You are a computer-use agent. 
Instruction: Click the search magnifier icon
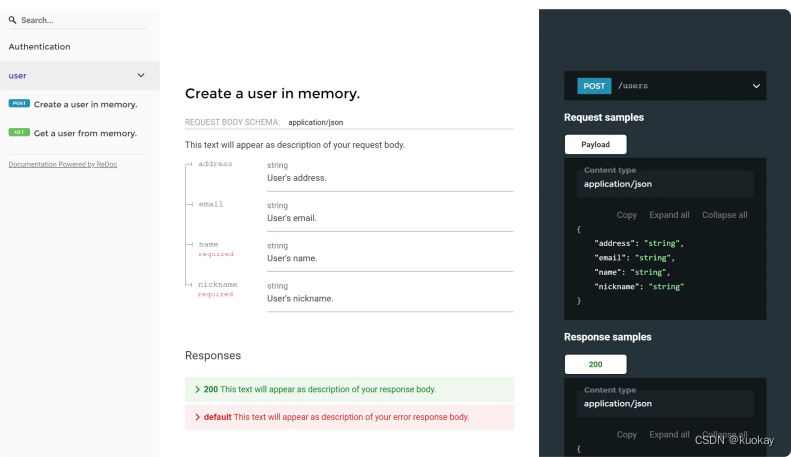click(13, 20)
